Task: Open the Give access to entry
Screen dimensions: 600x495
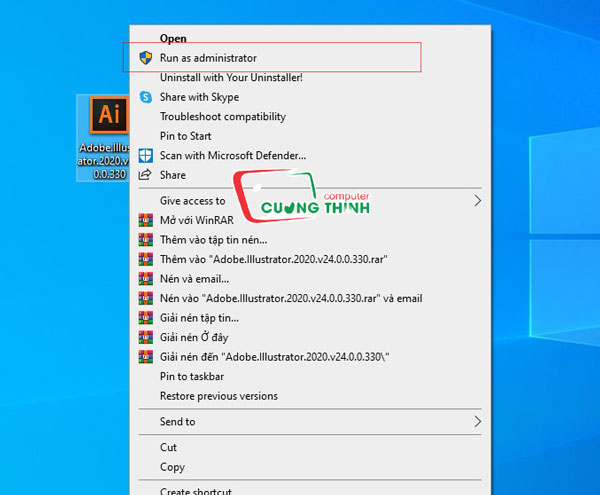Action: [310, 201]
